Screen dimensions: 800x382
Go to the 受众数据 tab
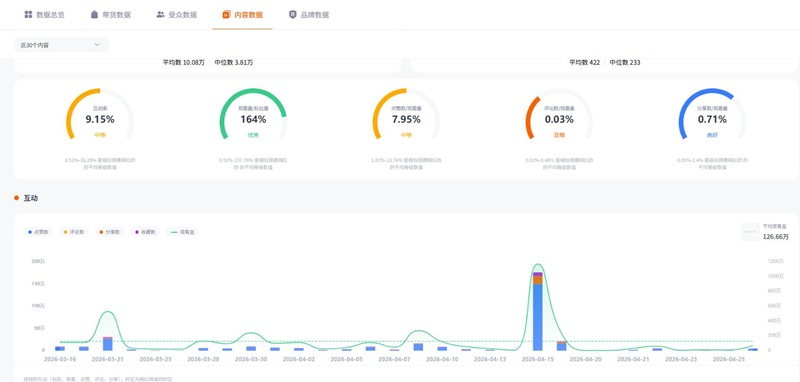[x=177, y=15]
